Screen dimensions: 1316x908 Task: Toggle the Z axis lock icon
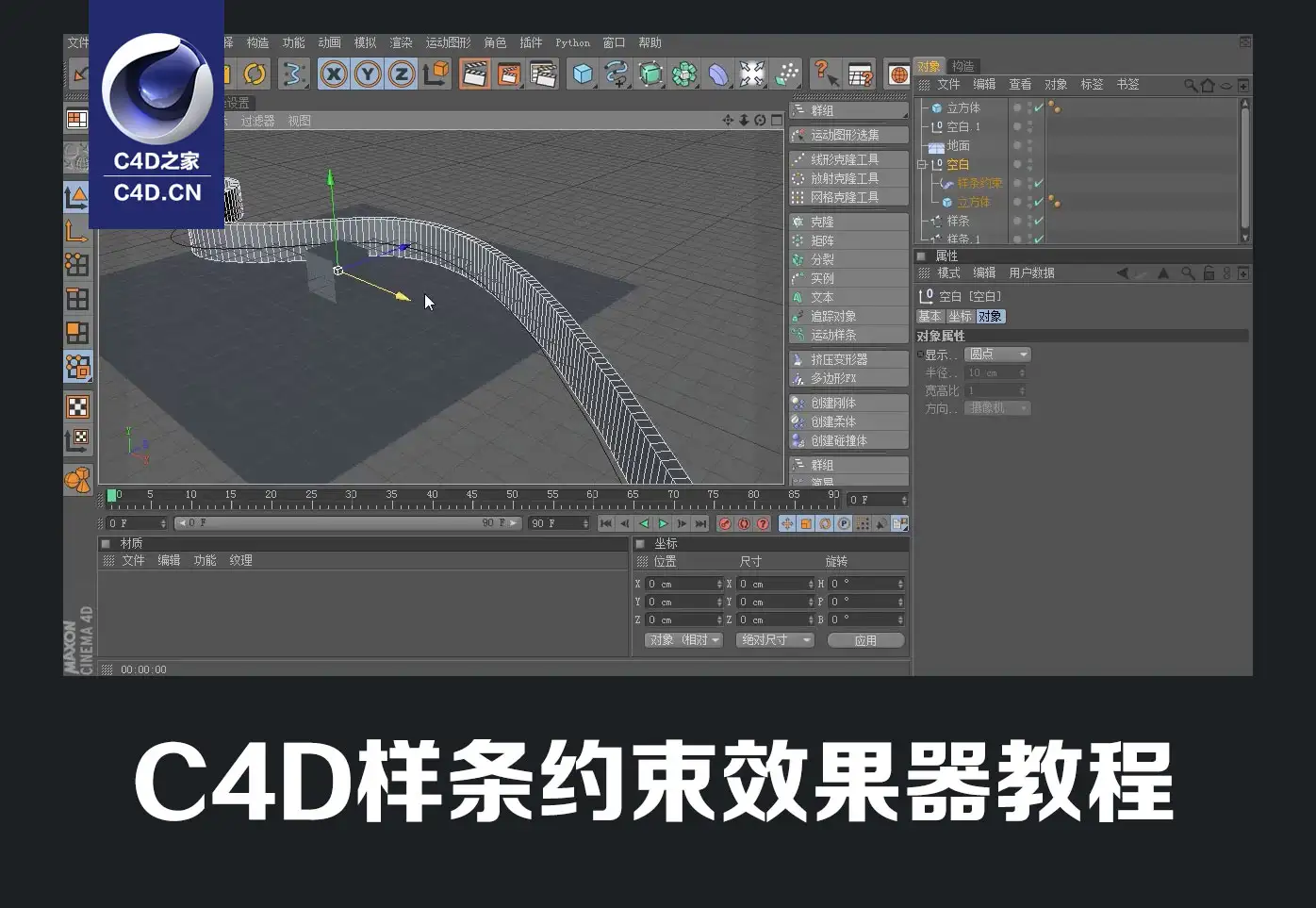coord(402,74)
